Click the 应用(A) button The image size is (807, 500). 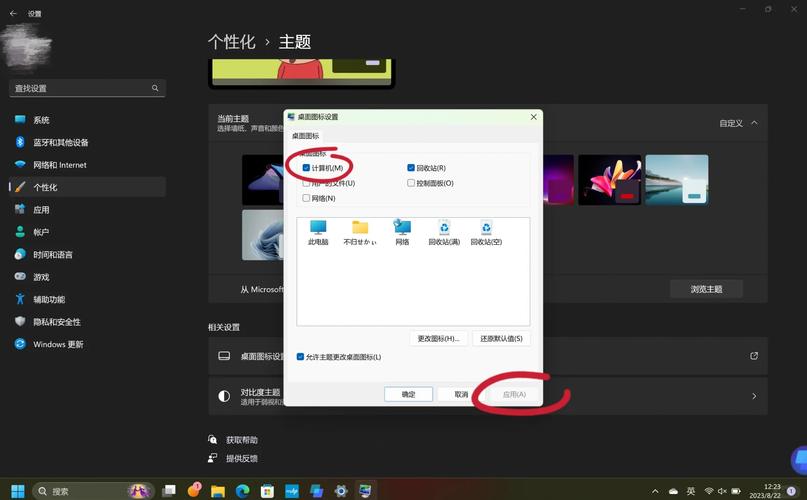tap(514, 394)
